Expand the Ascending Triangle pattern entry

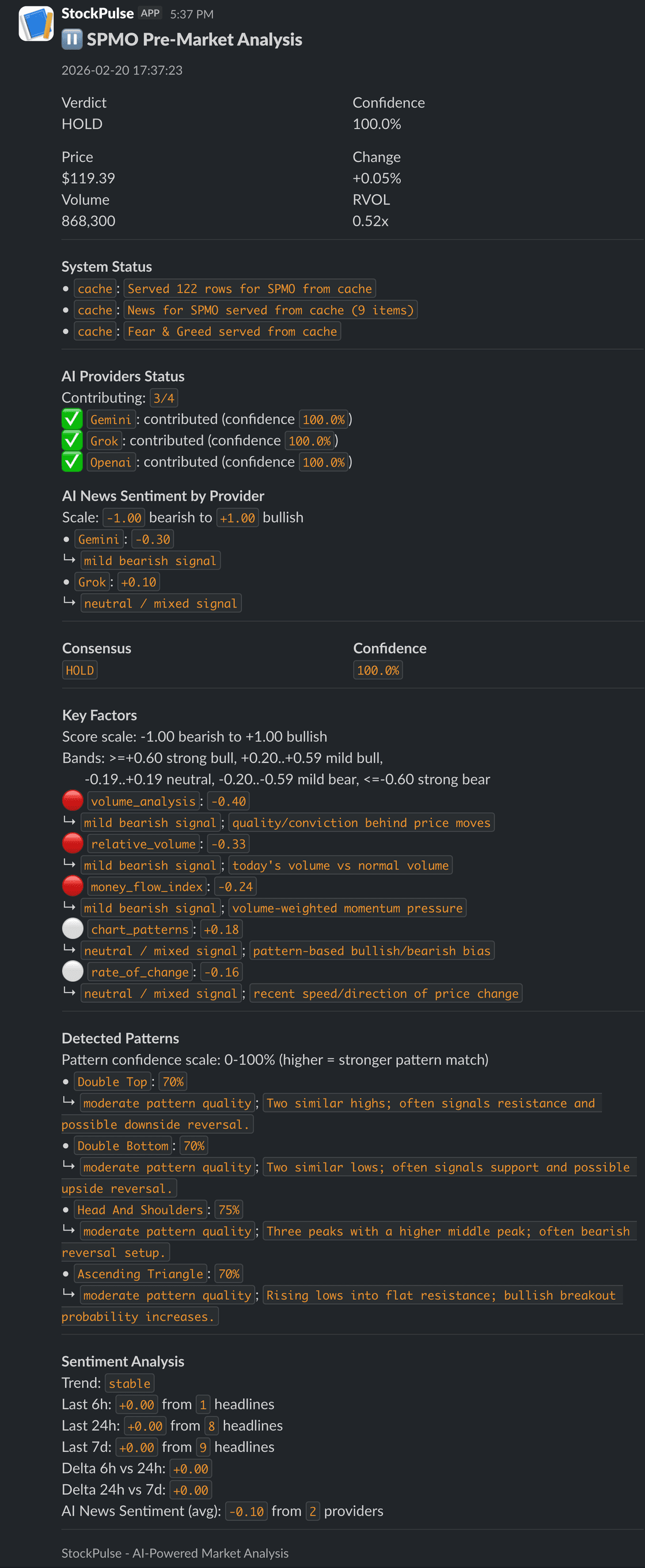tap(140, 1273)
